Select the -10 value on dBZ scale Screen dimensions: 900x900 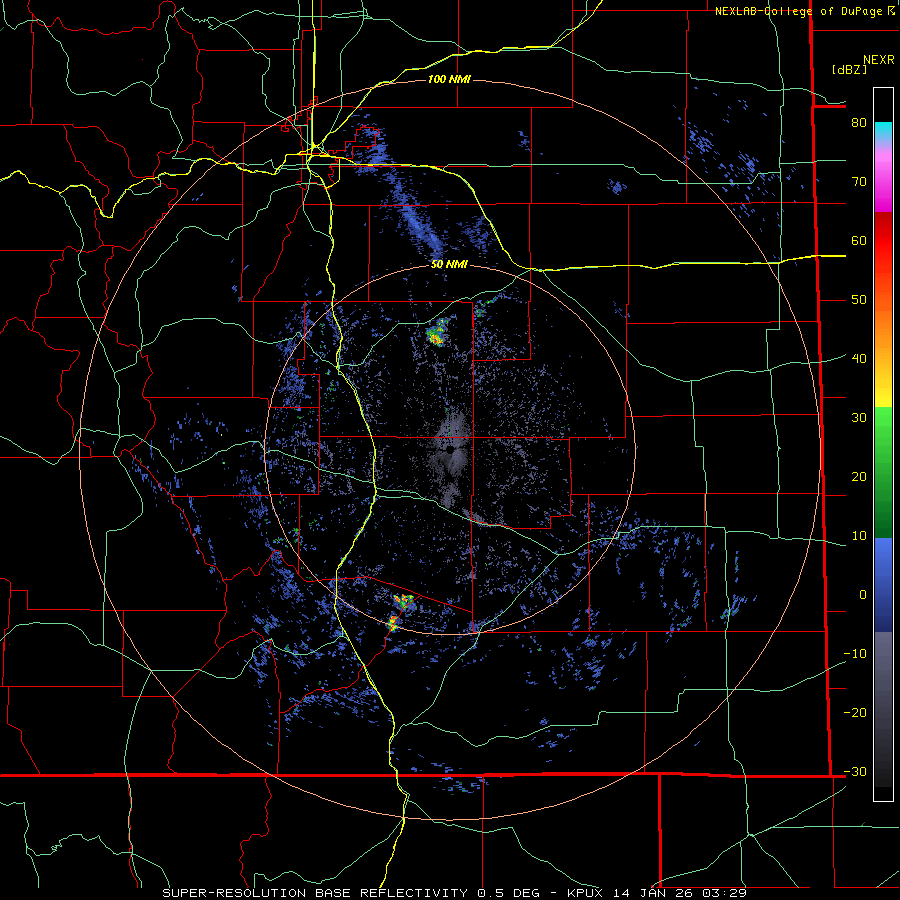[855, 654]
